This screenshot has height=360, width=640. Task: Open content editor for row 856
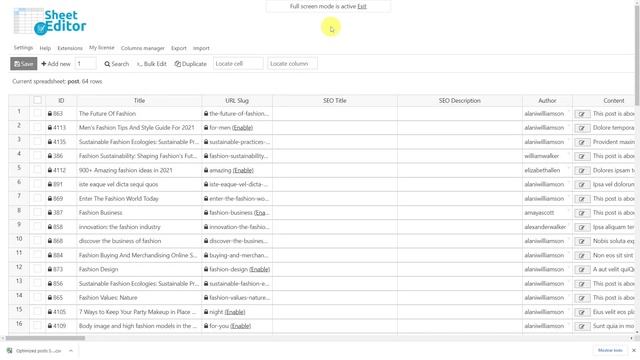point(582,284)
